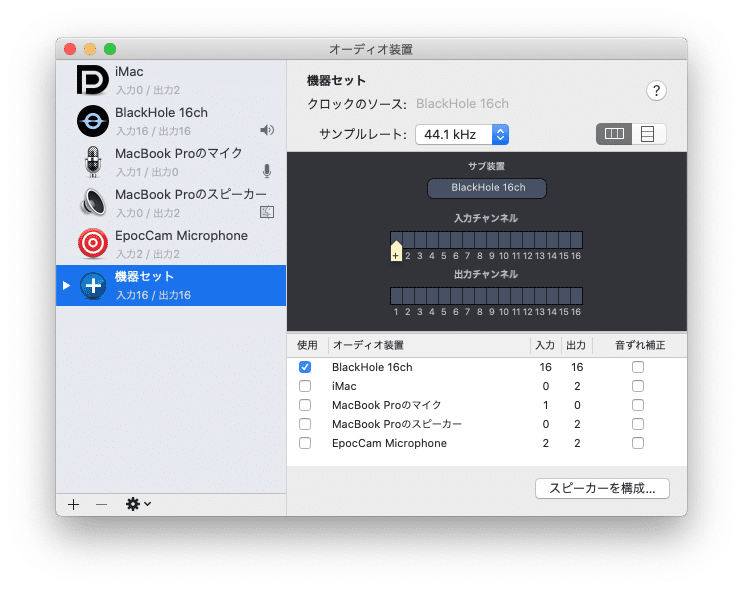Zoom the window with green button

(110, 49)
